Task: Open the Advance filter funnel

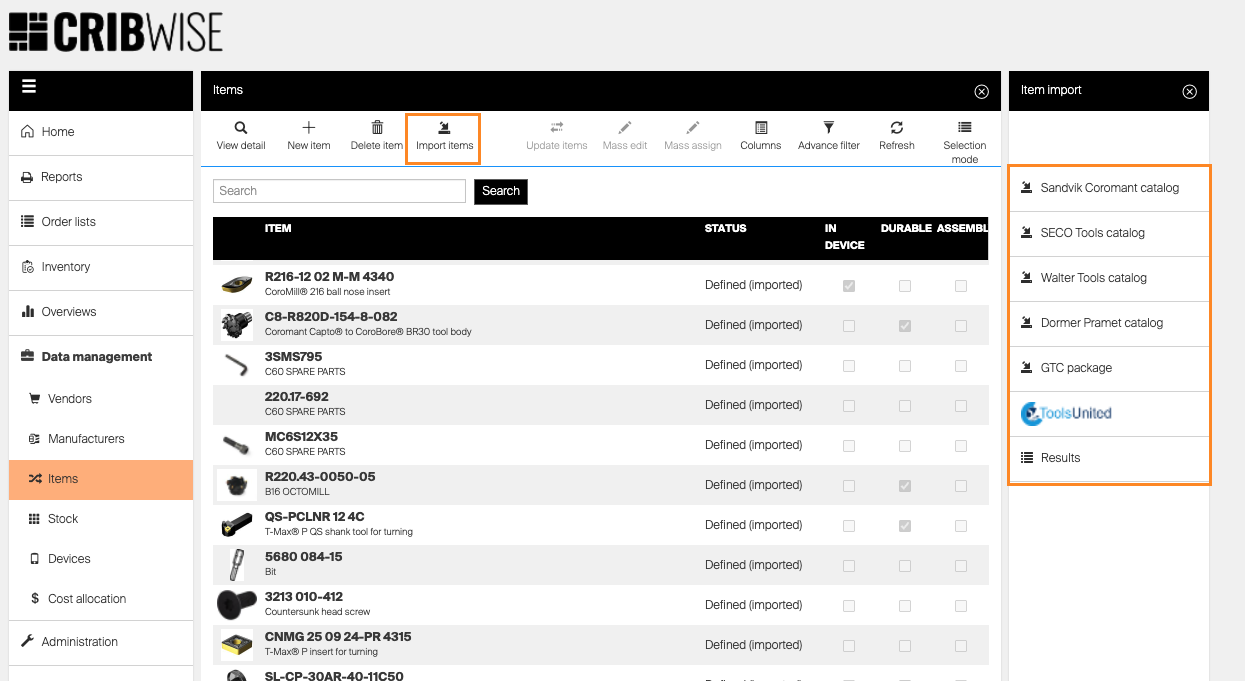Action: coord(828,128)
